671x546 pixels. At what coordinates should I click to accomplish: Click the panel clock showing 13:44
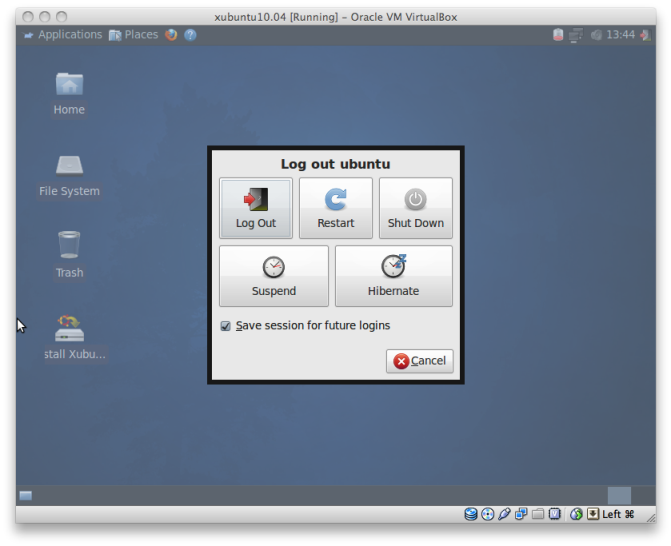pos(621,35)
